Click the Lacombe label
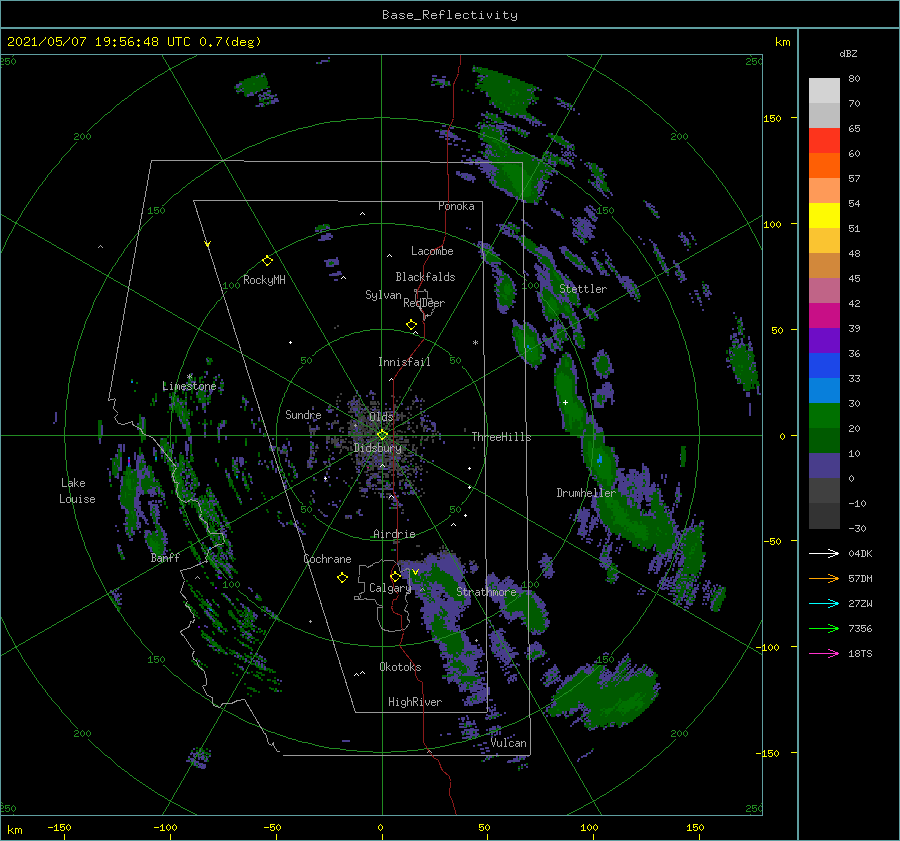 (432, 251)
